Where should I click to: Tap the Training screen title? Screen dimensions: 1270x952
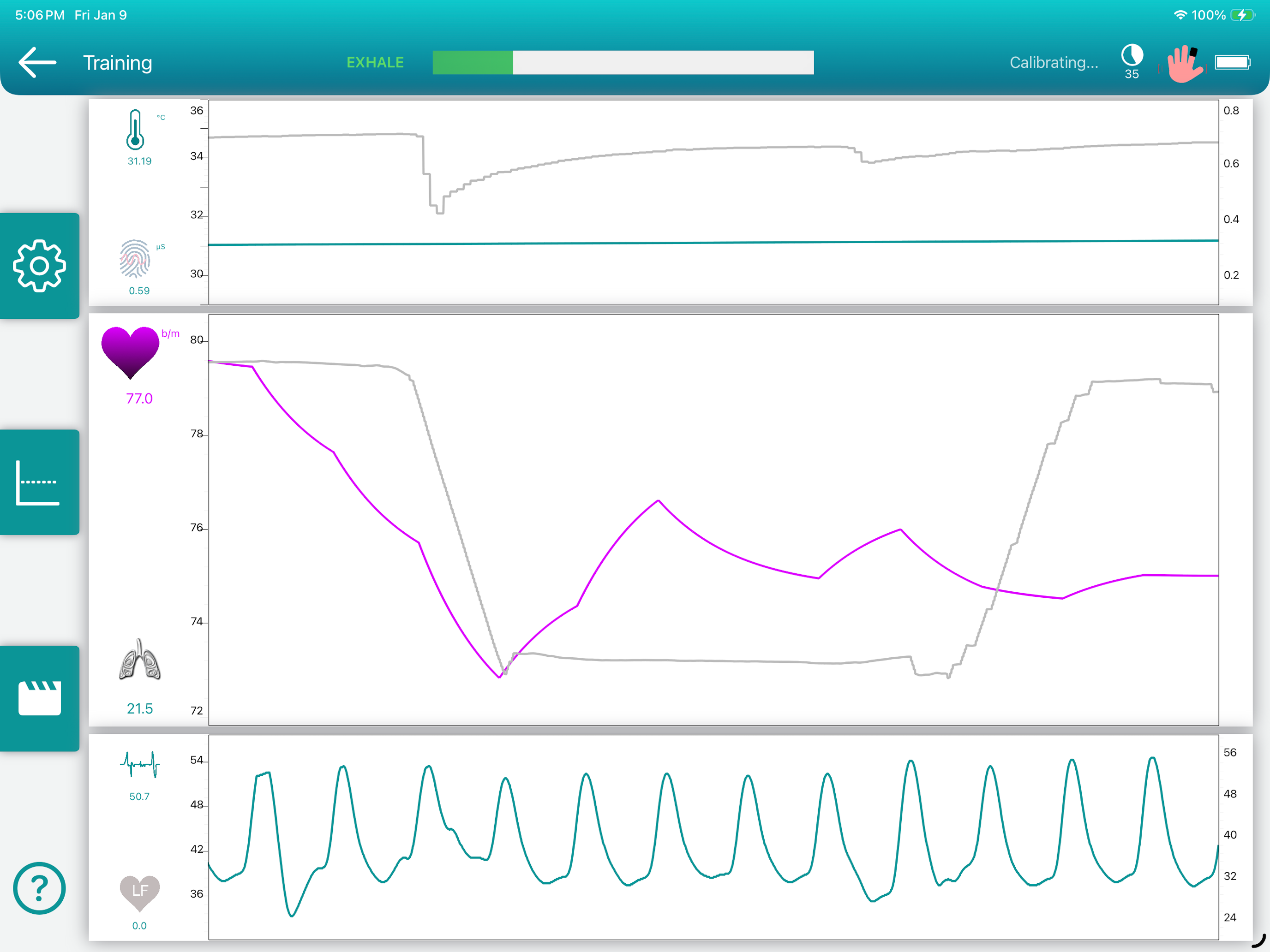point(118,63)
